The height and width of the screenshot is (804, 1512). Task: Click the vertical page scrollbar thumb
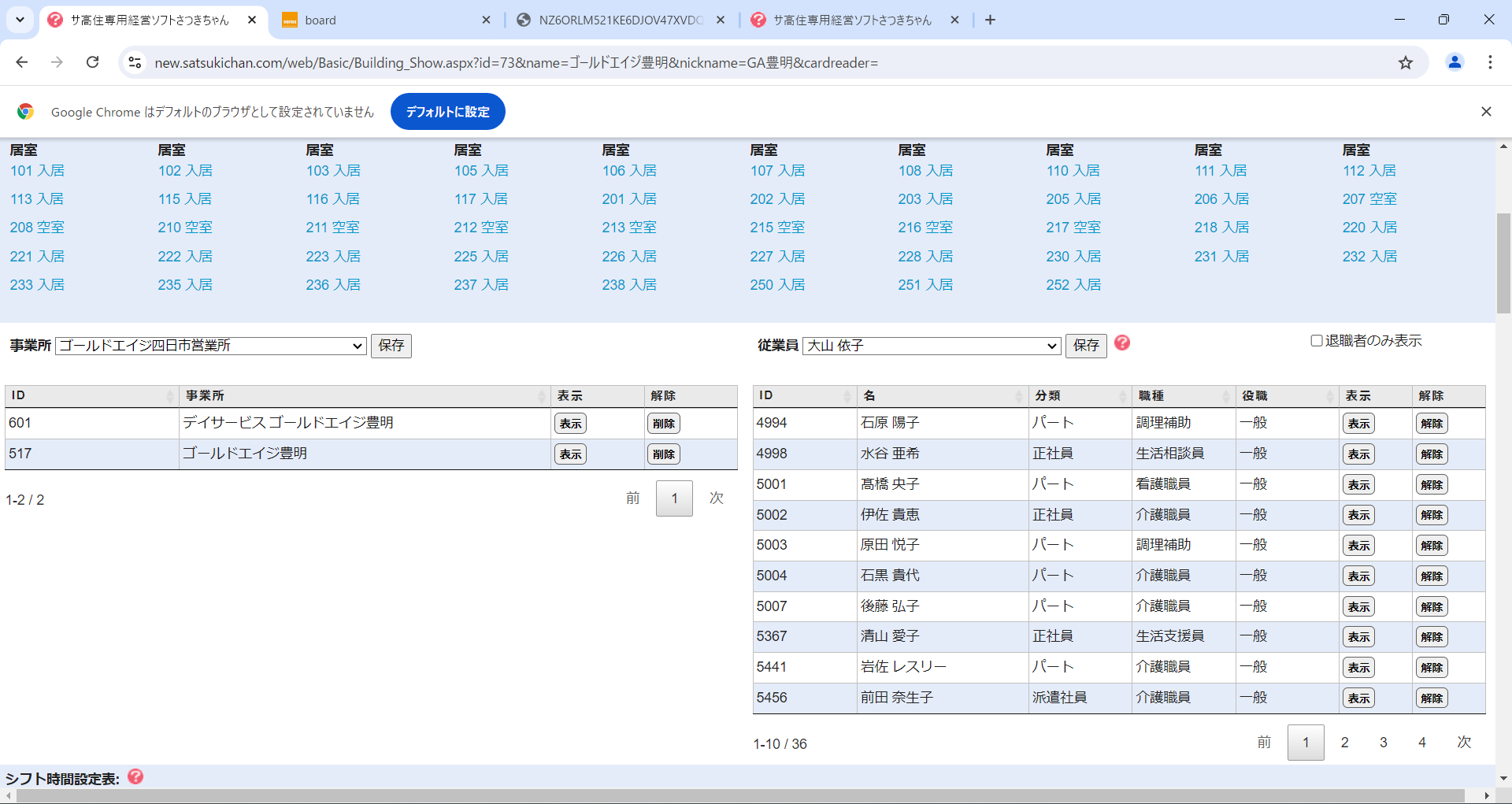1503,264
